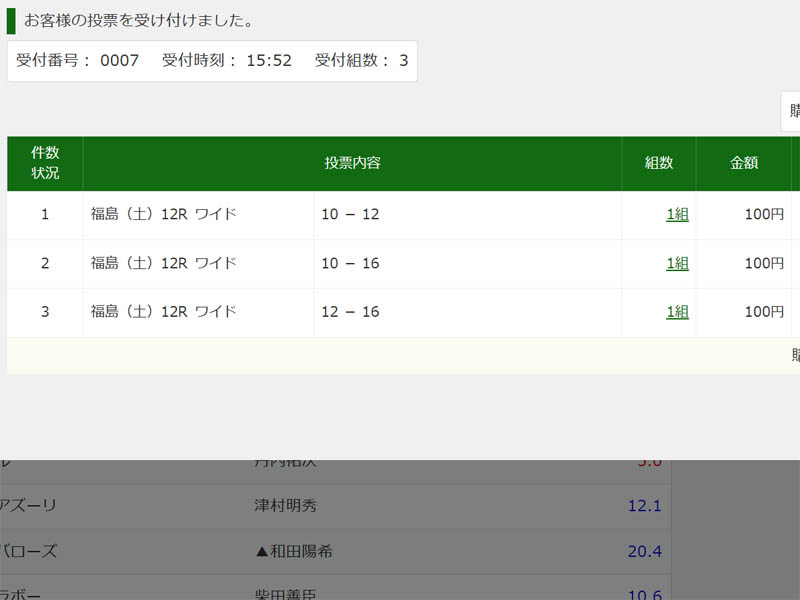Click 福島(土)12R ワイド in row 1
The width and height of the screenshot is (800, 600).
(164, 214)
